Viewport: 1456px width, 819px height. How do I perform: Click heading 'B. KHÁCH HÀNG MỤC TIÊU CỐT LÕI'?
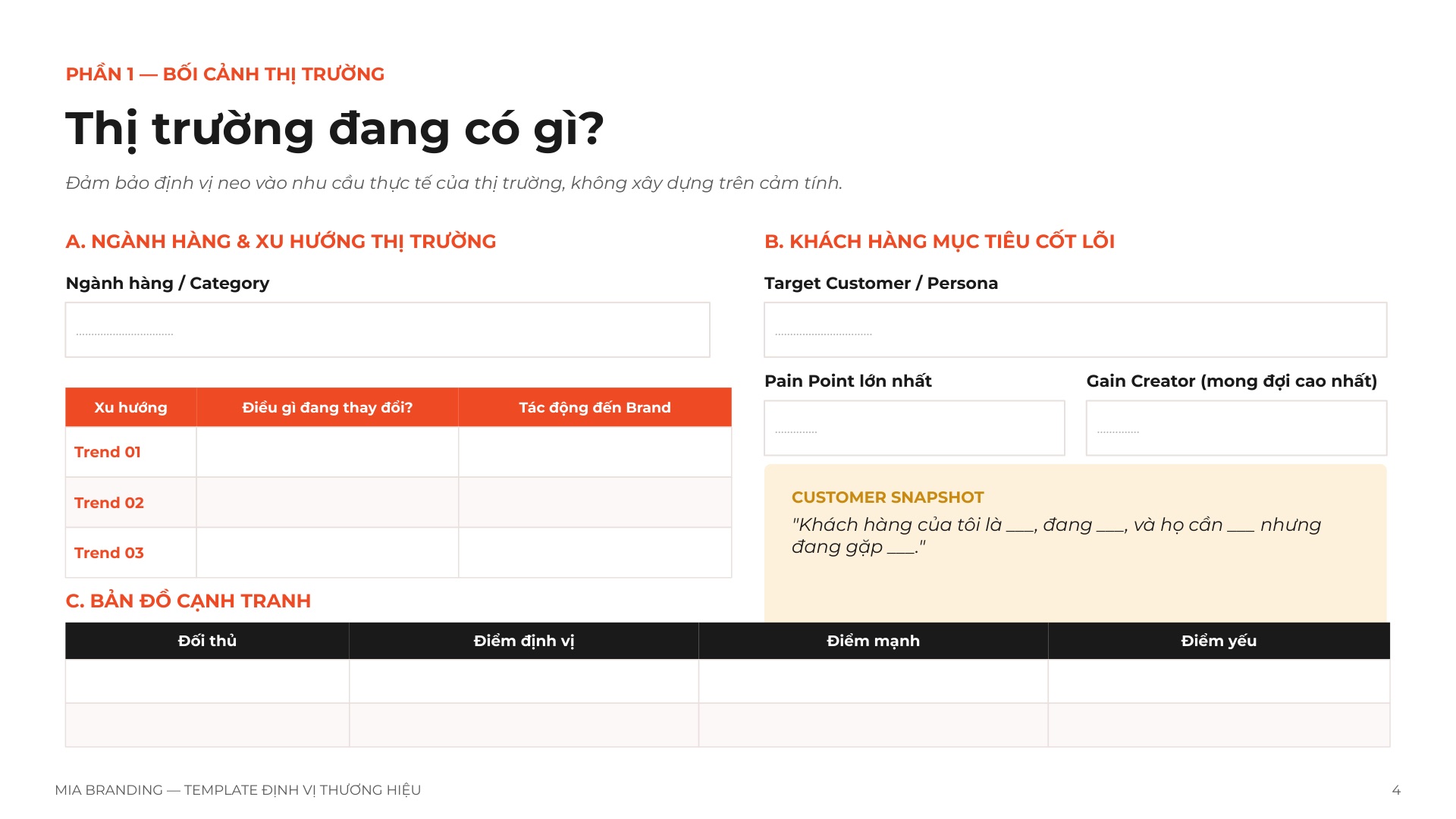[940, 242]
